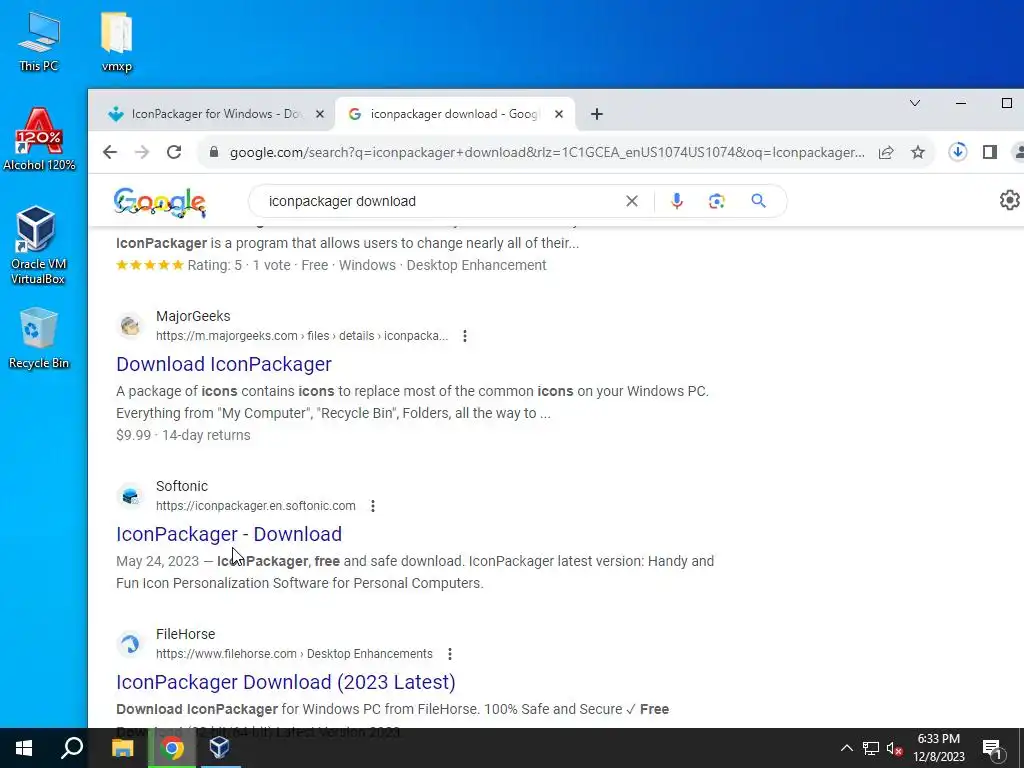Open the vmxp folder on desktop
Image resolution: width=1024 pixels, height=768 pixels.
point(117,40)
